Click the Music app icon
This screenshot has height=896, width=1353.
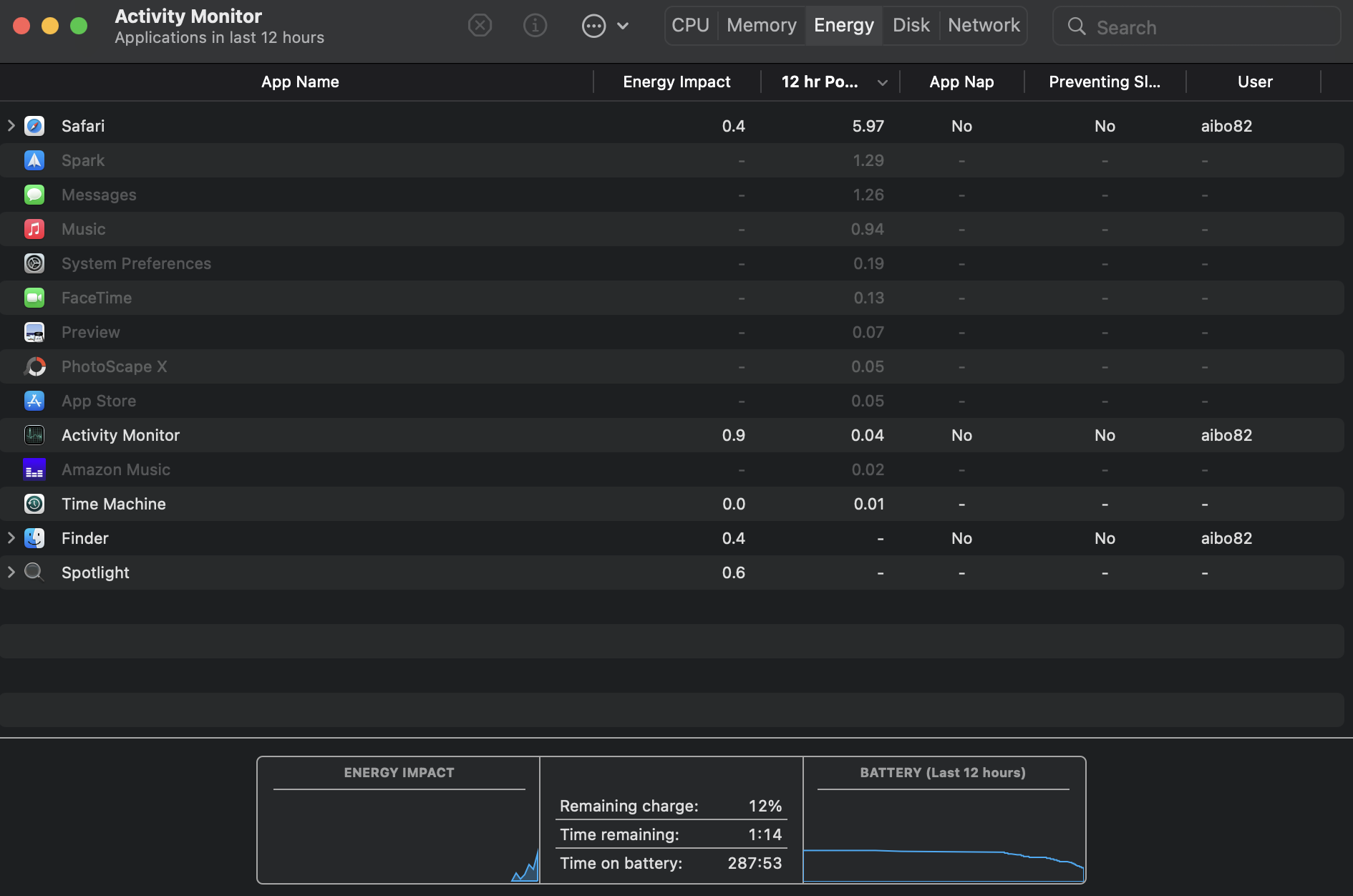pos(34,229)
